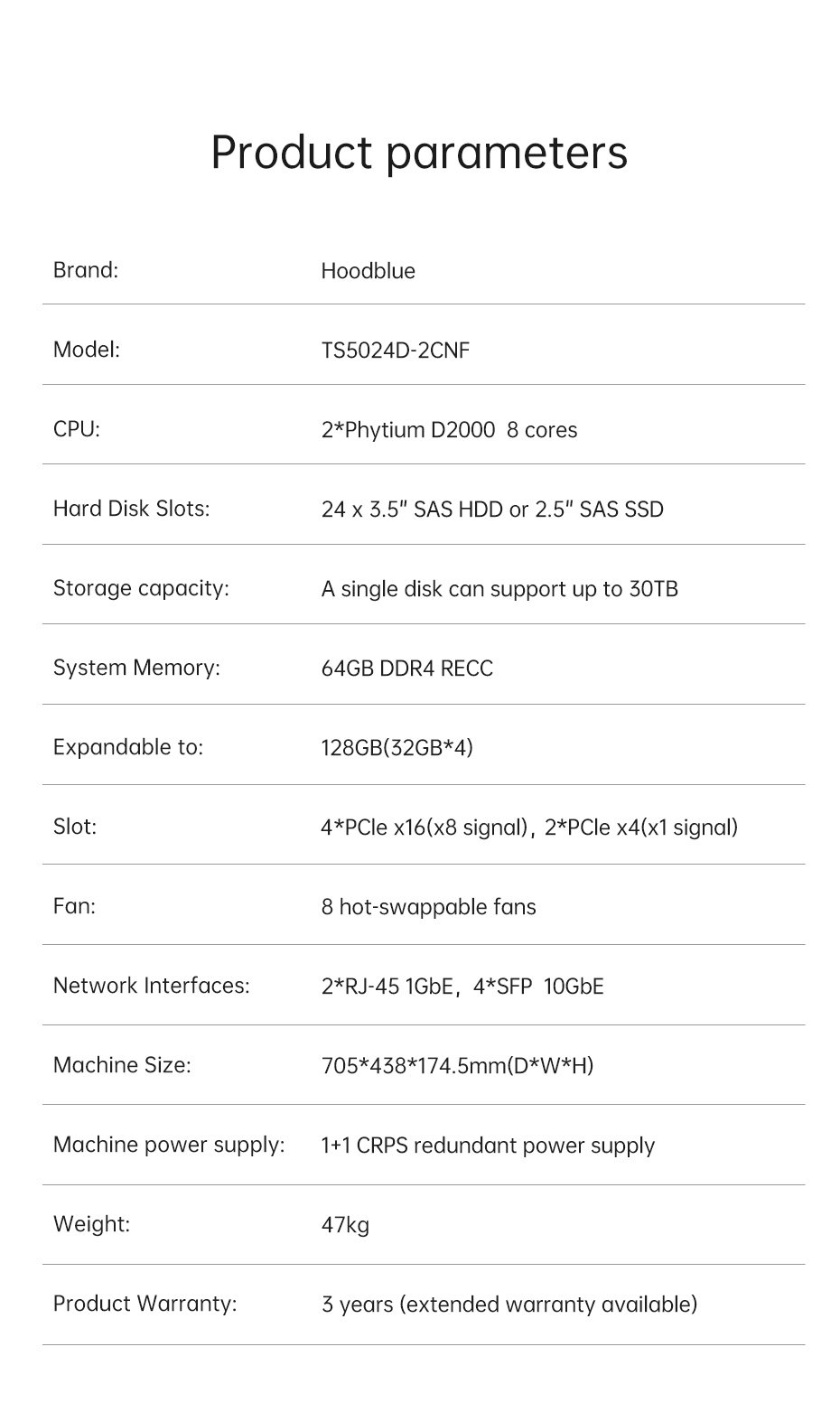Click the 30TB storage capacity text
The width and height of the screenshot is (840, 1403).
499,589
